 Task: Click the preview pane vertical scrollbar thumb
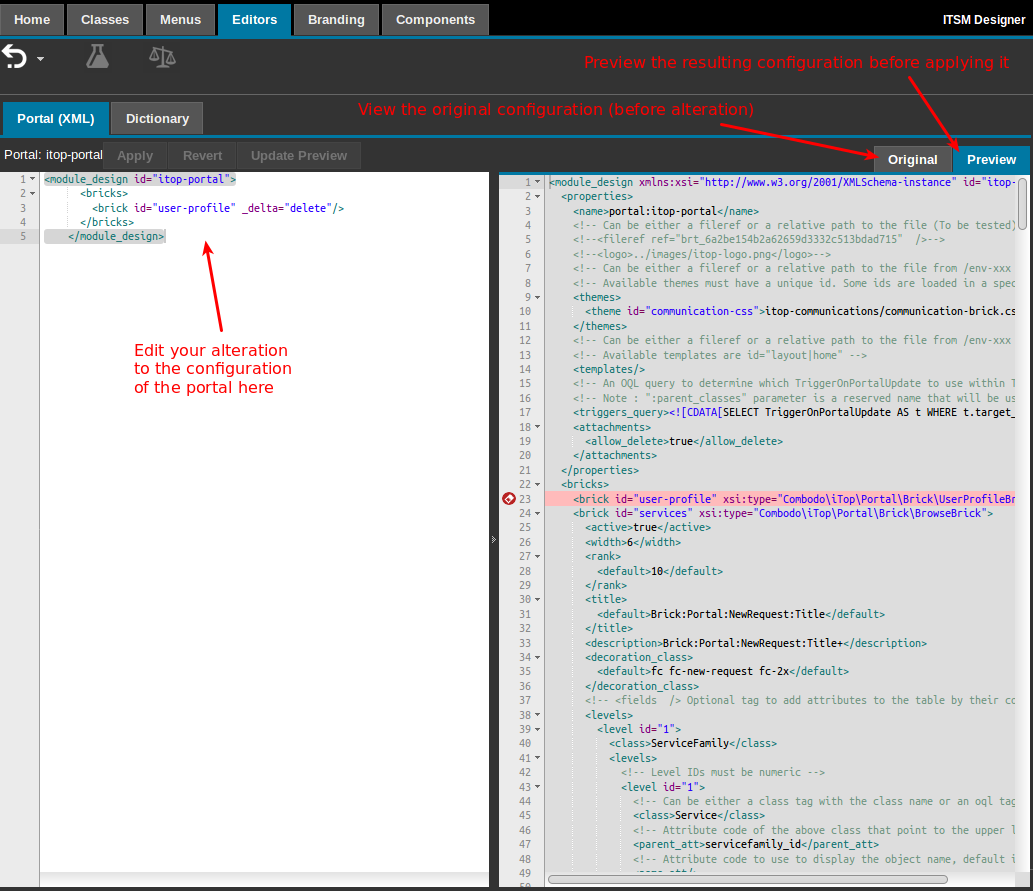1022,203
